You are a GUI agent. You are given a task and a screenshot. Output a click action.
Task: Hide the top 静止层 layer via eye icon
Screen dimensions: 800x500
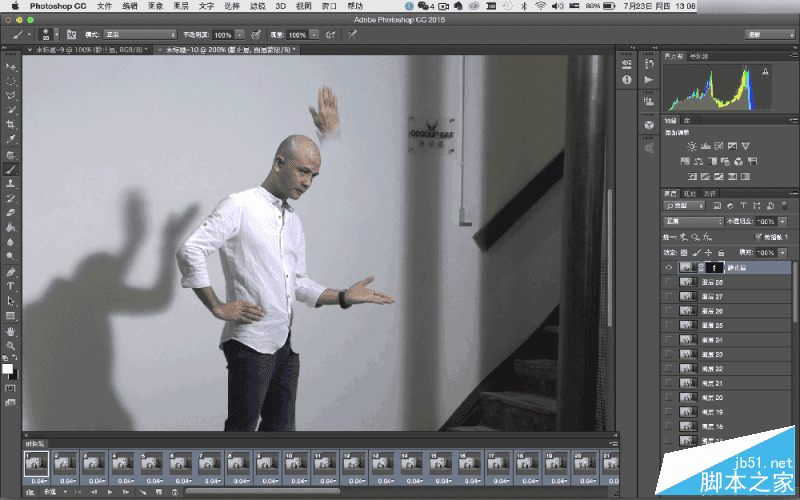point(669,267)
